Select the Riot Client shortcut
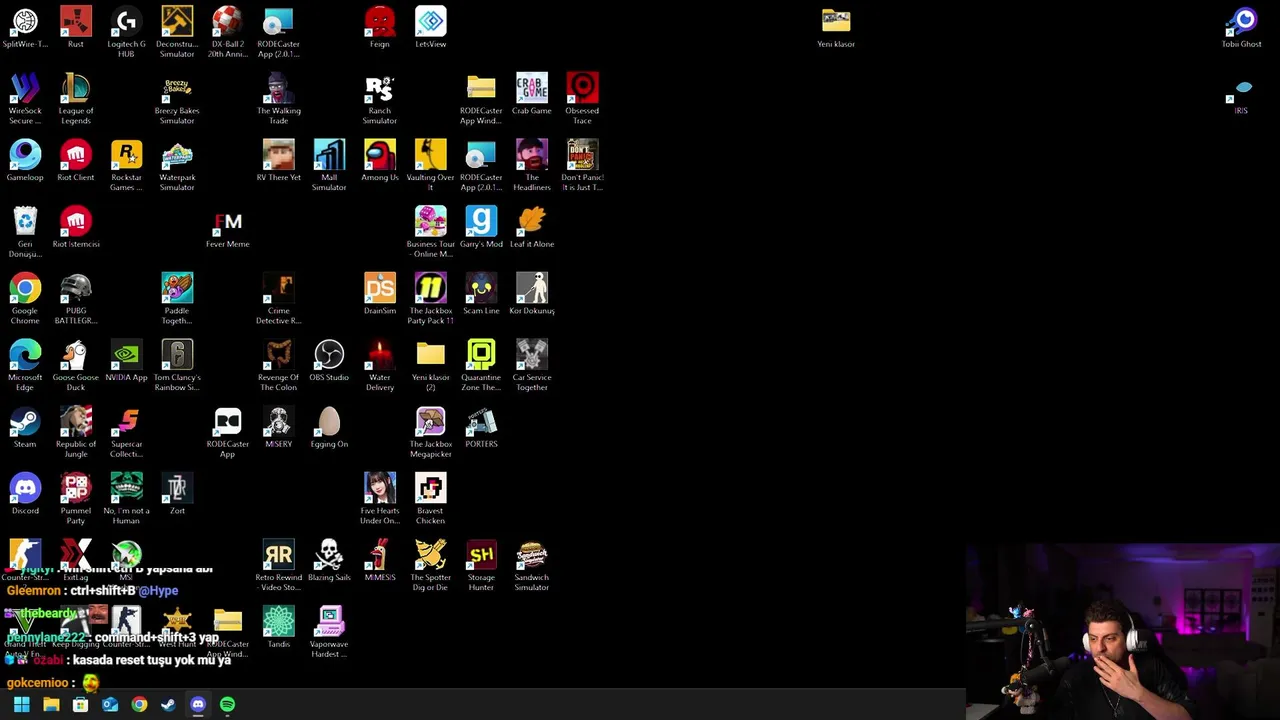Screen dimensions: 1280x720 [x=76, y=161]
